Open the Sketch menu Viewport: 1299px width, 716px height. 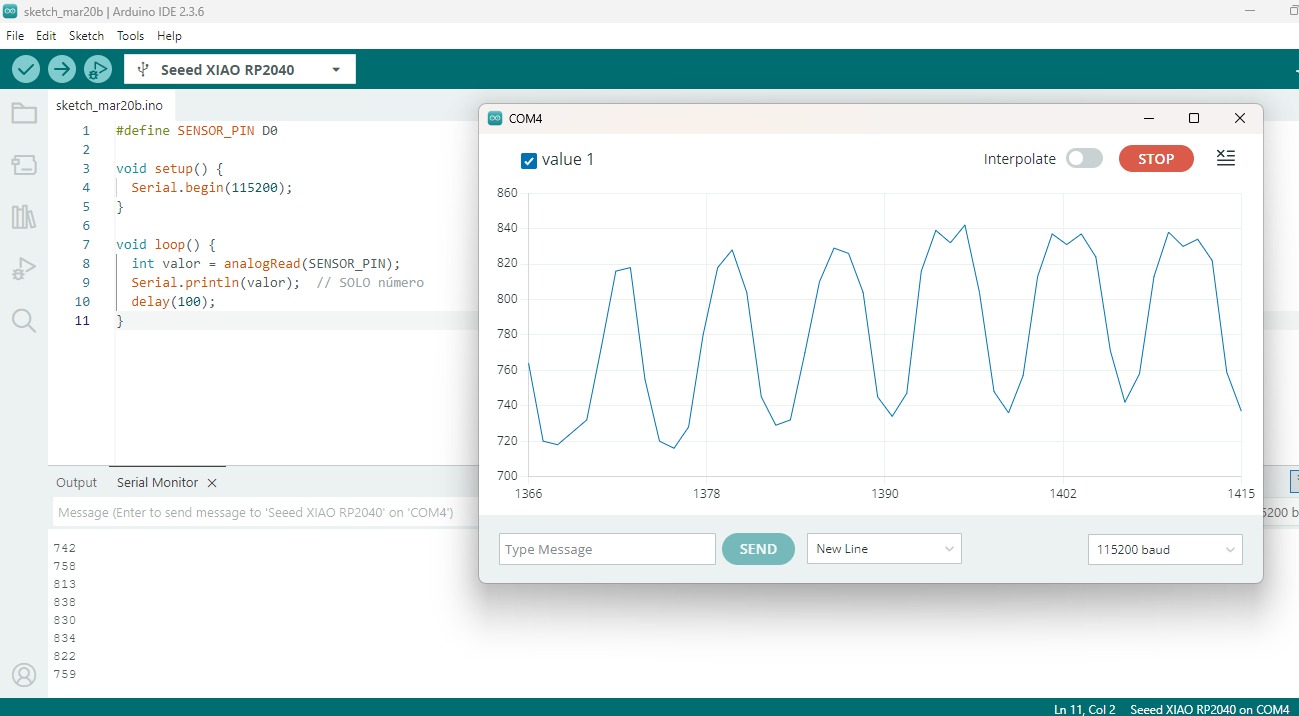pos(86,35)
